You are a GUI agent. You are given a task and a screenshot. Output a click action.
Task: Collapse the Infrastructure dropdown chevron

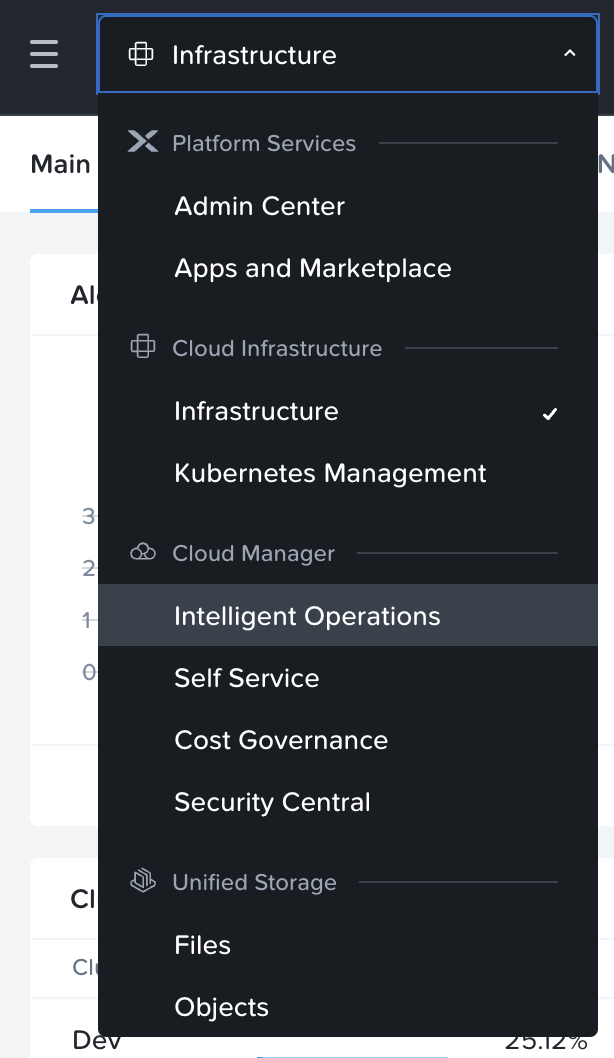point(569,54)
